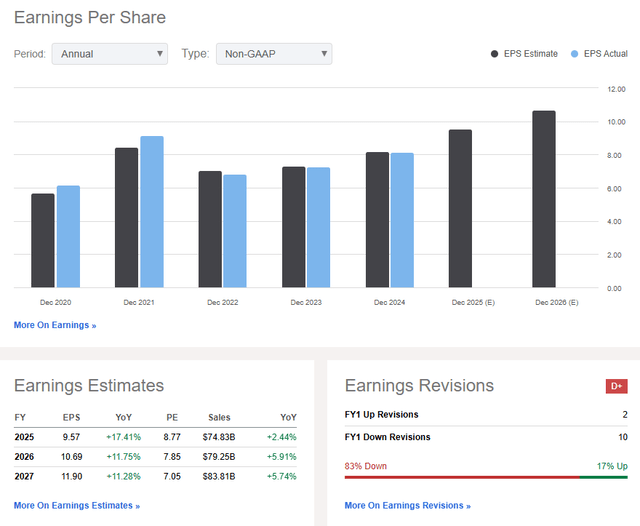Open the Period dropdown set to Annual
The image size is (640, 526).
109,54
